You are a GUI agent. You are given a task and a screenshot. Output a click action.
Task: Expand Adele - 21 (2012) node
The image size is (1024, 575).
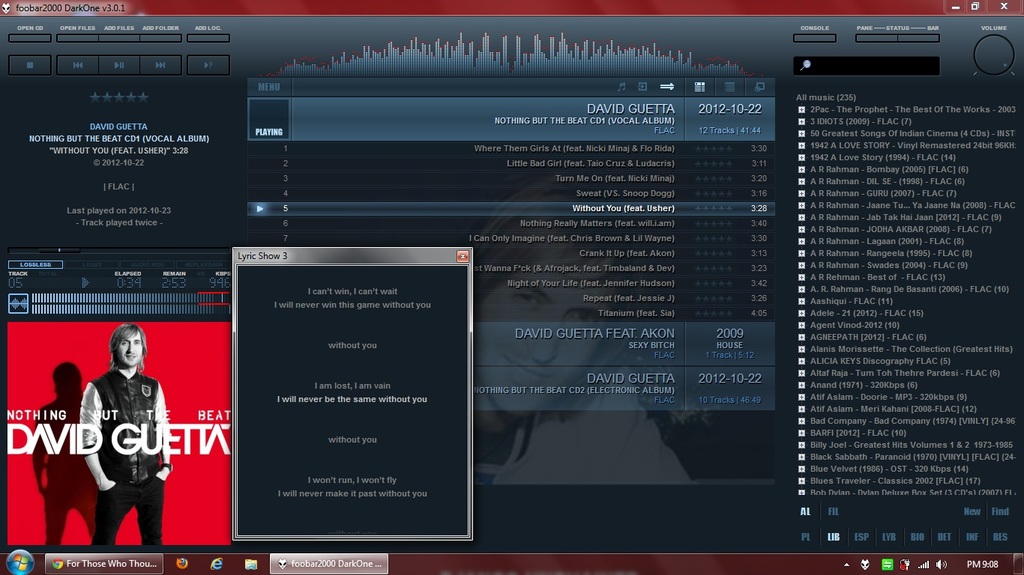tap(801, 313)
